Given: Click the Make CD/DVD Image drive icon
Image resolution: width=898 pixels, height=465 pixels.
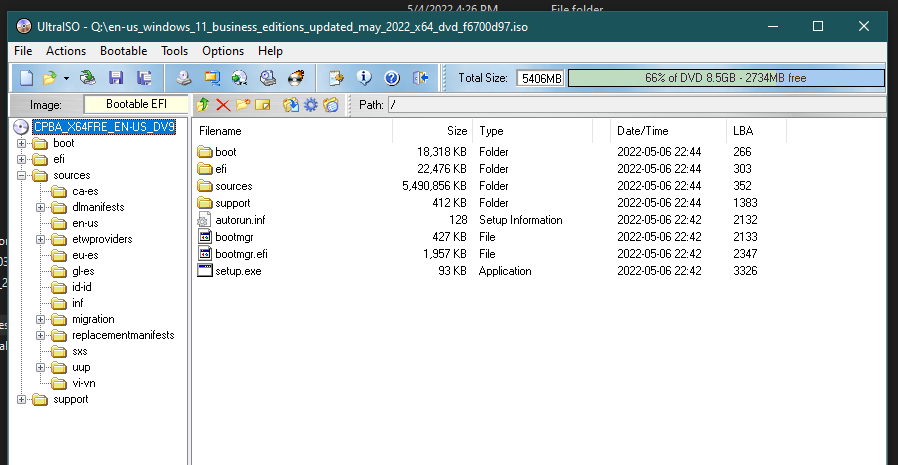Looking at the screenshot, I should click(x=184, y=78).
